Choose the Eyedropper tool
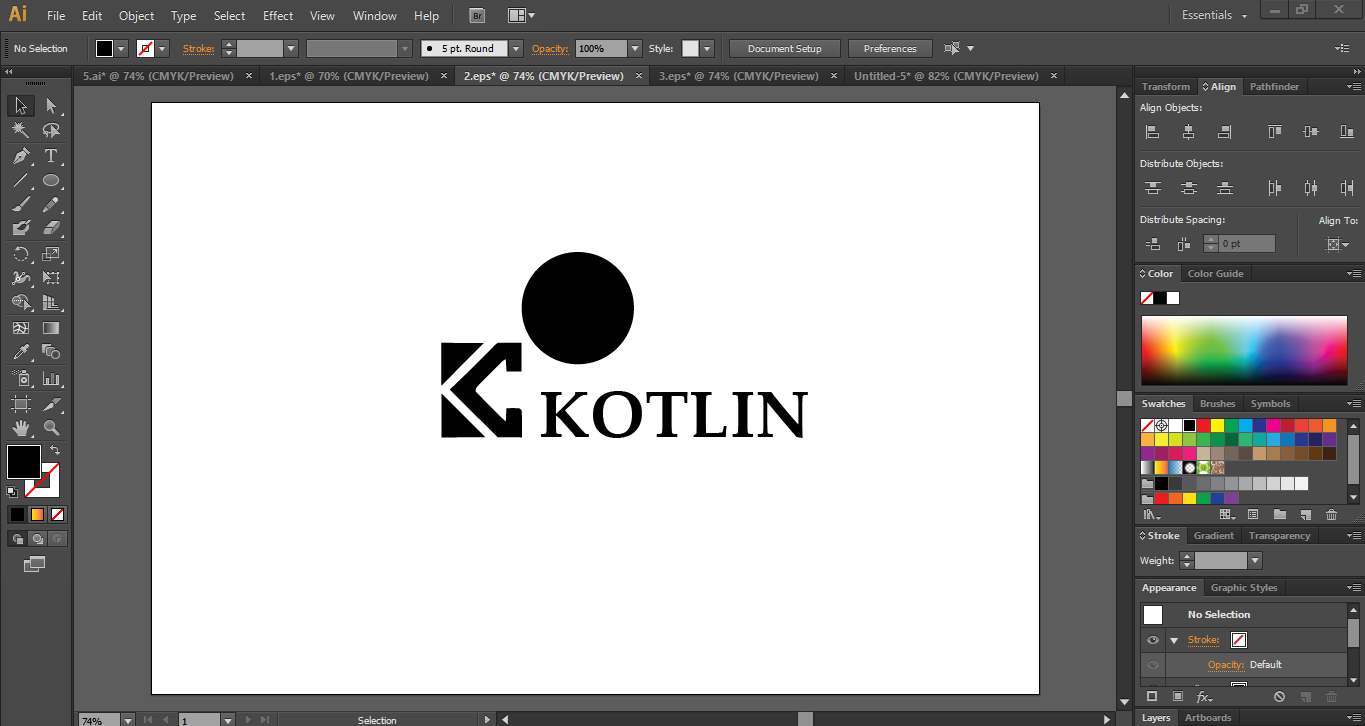1365x726 pixels. click(x=20, y=352)
